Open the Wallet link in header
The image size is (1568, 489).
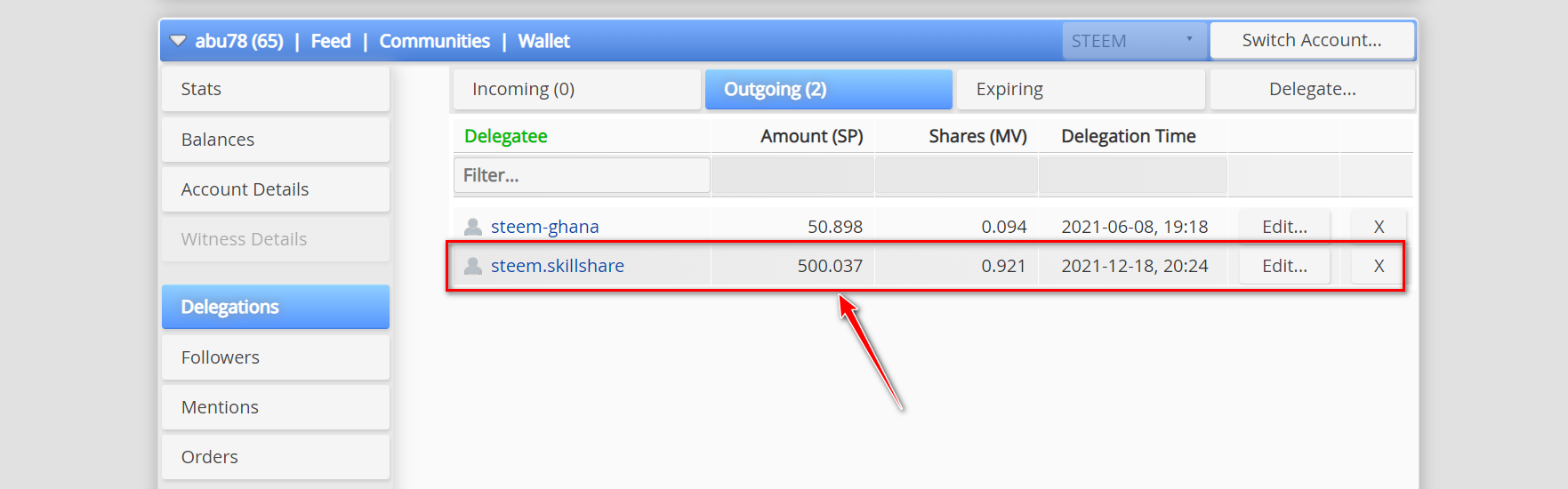coord(543,41)
